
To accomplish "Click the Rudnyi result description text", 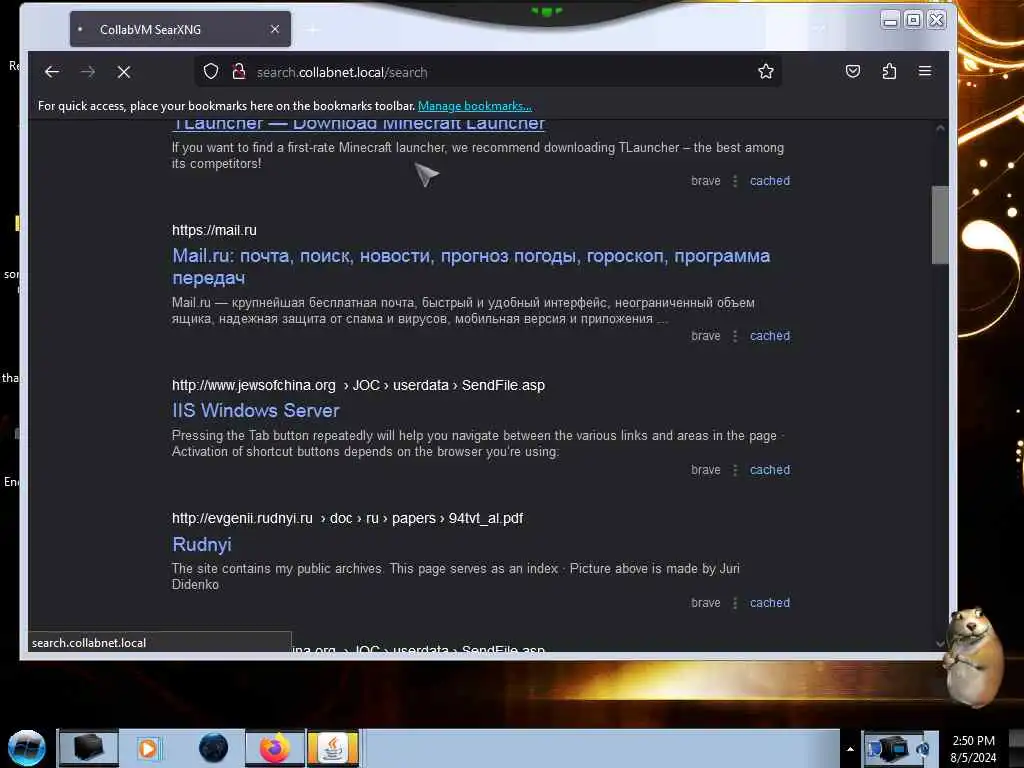I will tap(455, 577).
